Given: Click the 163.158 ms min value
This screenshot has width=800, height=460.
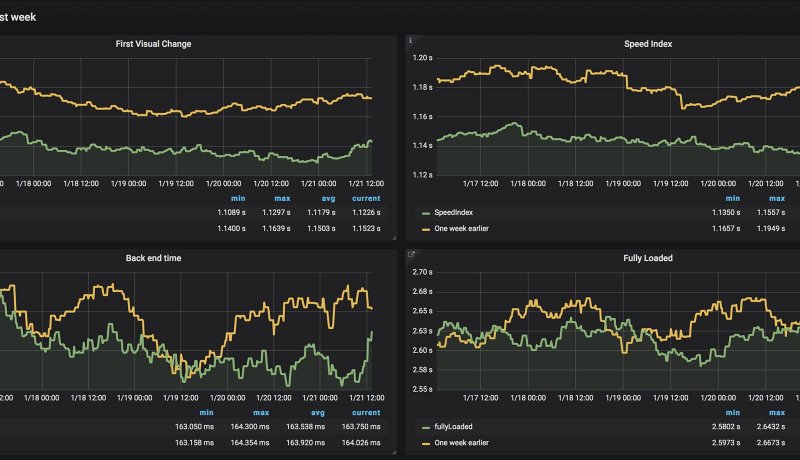Looking at the screenshot, I should (194, 443).
